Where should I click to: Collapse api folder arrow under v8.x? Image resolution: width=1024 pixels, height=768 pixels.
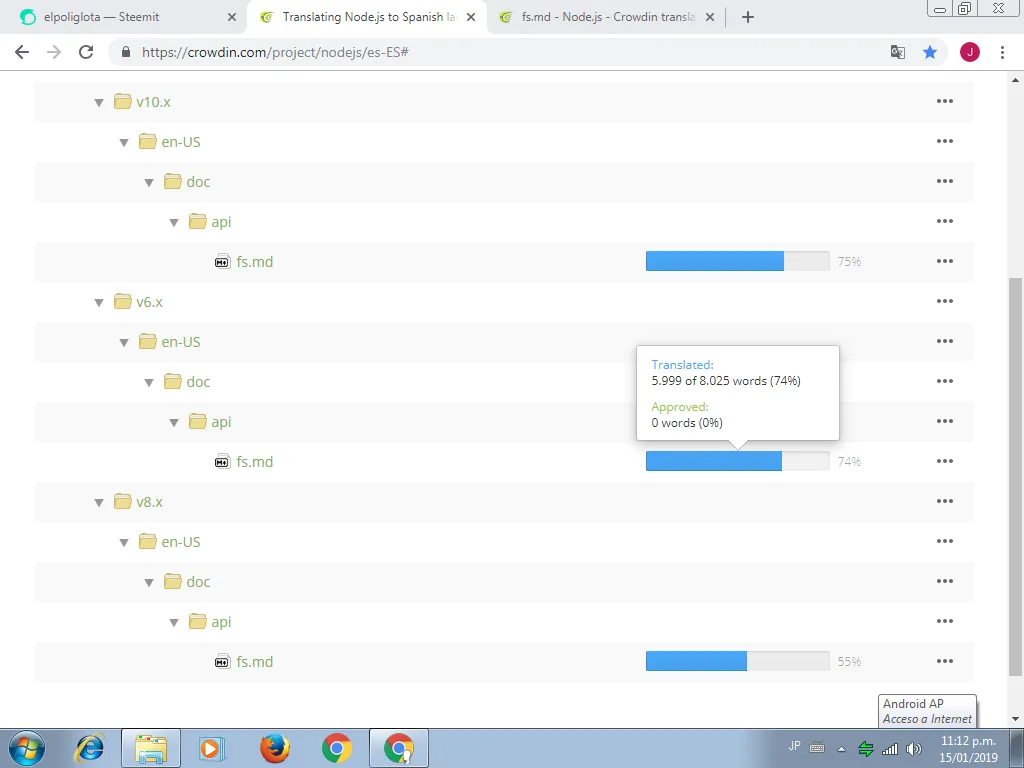(174, 622)
